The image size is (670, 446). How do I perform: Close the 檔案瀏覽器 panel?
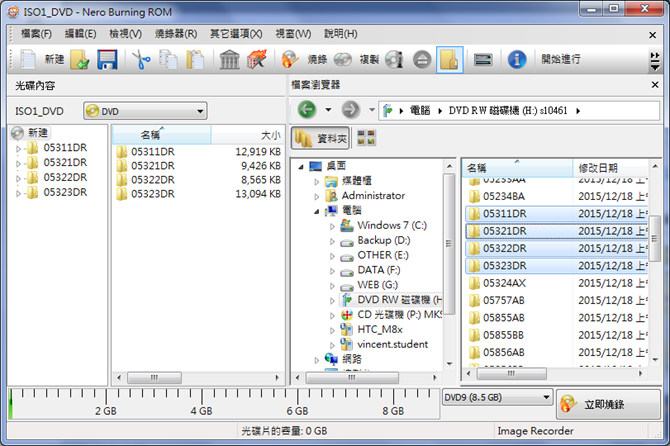[655, 85]
